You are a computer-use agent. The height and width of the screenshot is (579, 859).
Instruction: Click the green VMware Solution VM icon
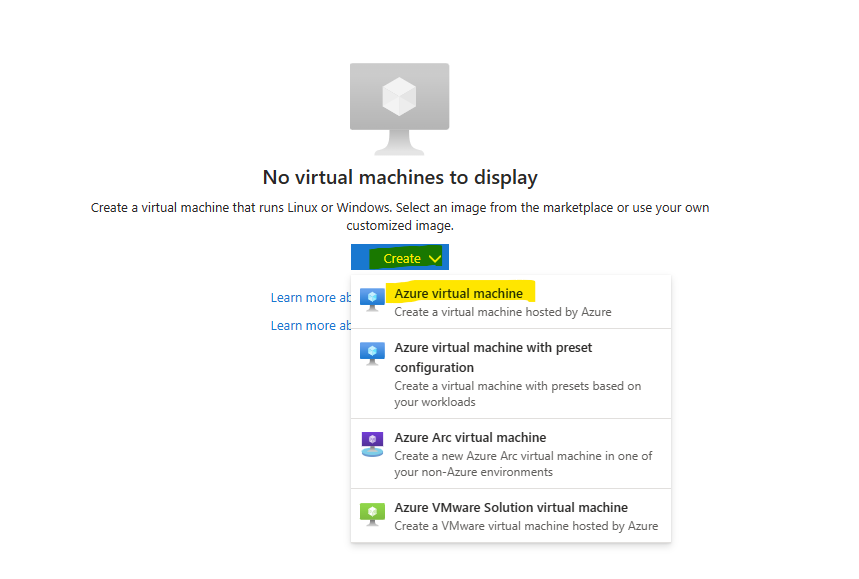click(372, 514)
